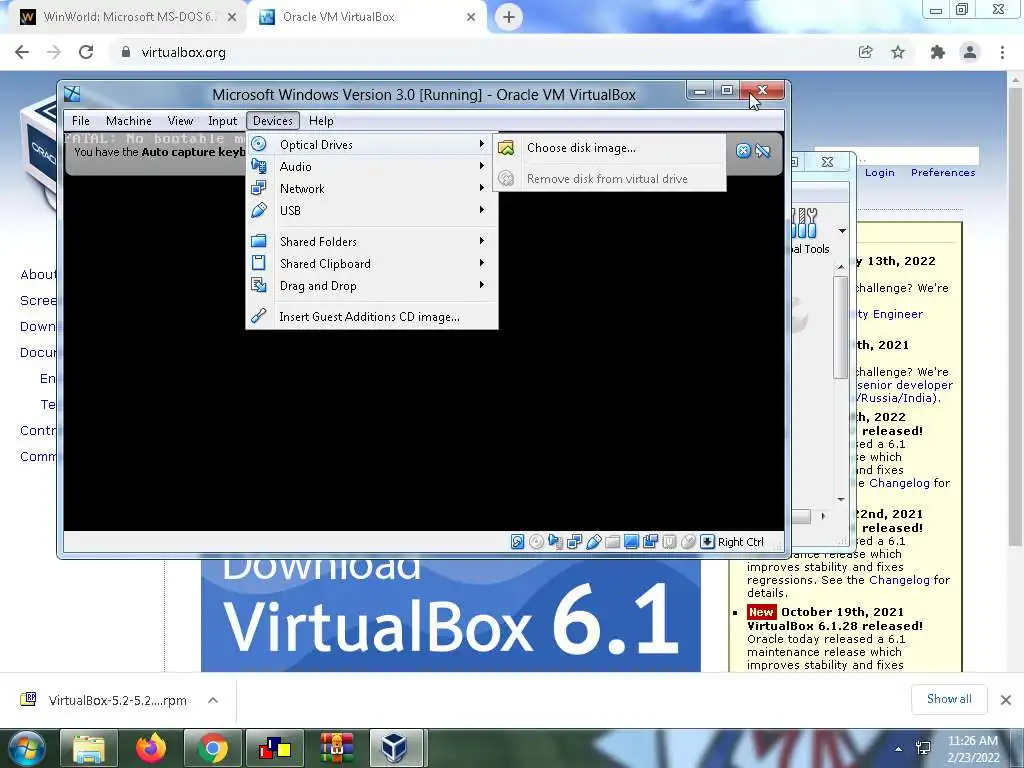Click the VirtualBox taskbar icon
This screenshot has width=1024, height=768.
pos(396,748)
